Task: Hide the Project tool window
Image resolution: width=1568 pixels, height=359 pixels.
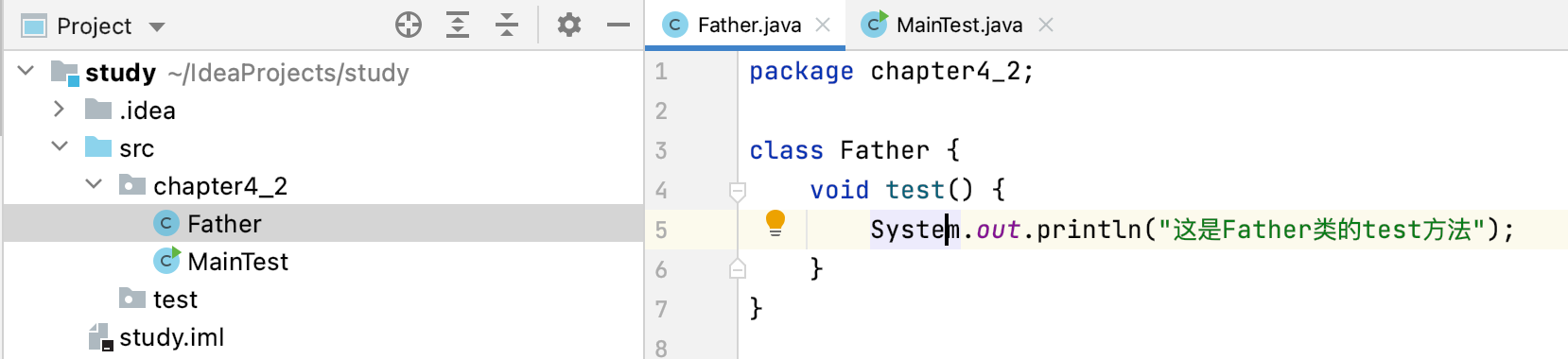Action: (618, 25)
